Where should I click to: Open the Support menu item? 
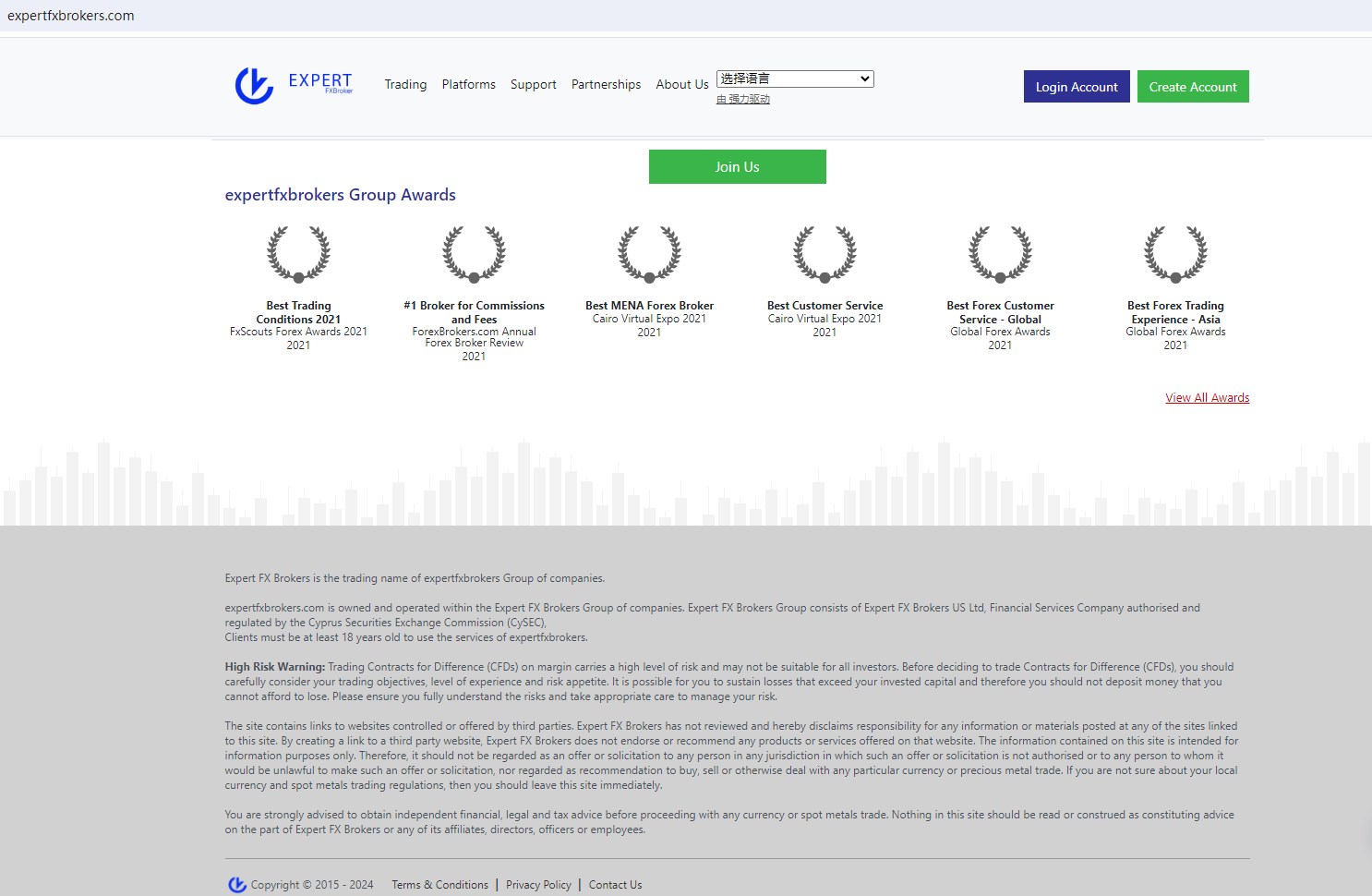(x=533, y=84)
